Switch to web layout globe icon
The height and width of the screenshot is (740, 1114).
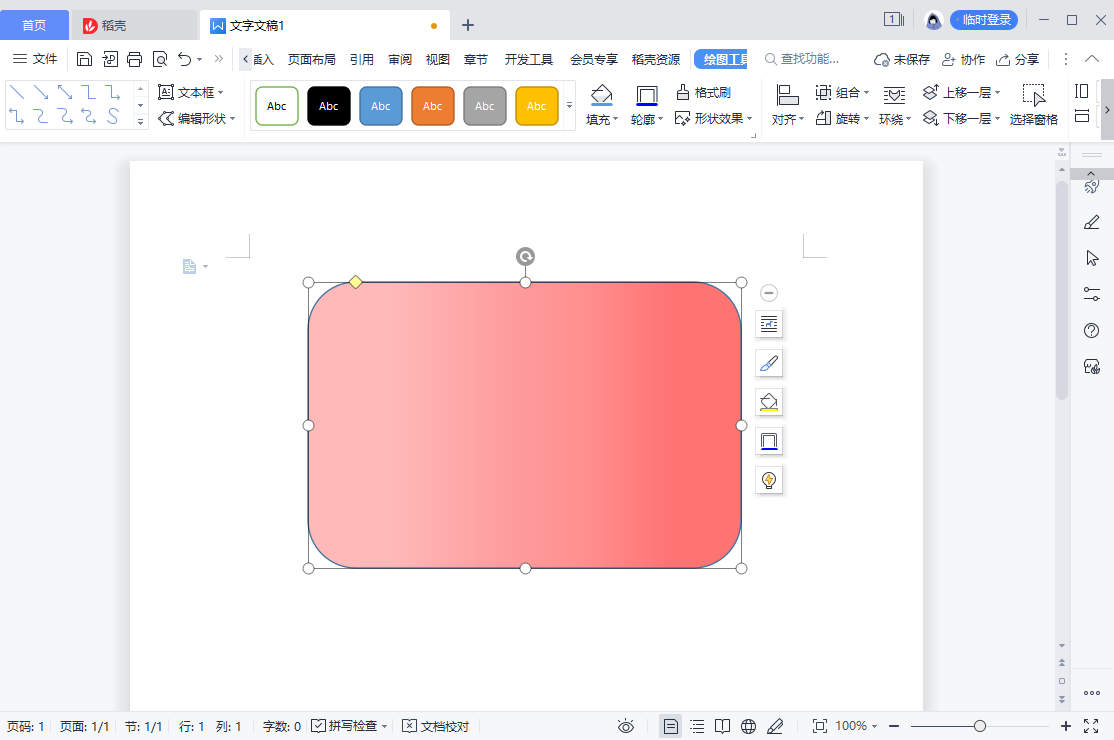(x=748, y=726)
